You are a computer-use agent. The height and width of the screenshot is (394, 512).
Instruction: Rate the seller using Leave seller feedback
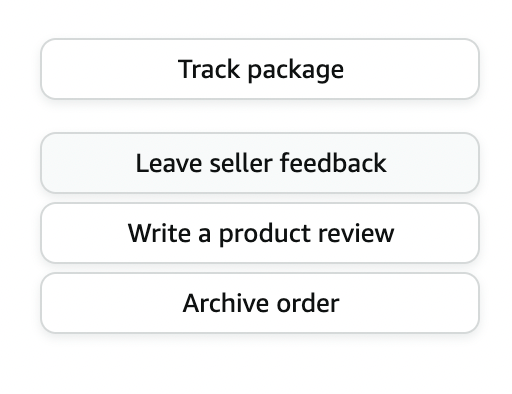(260, 163)
